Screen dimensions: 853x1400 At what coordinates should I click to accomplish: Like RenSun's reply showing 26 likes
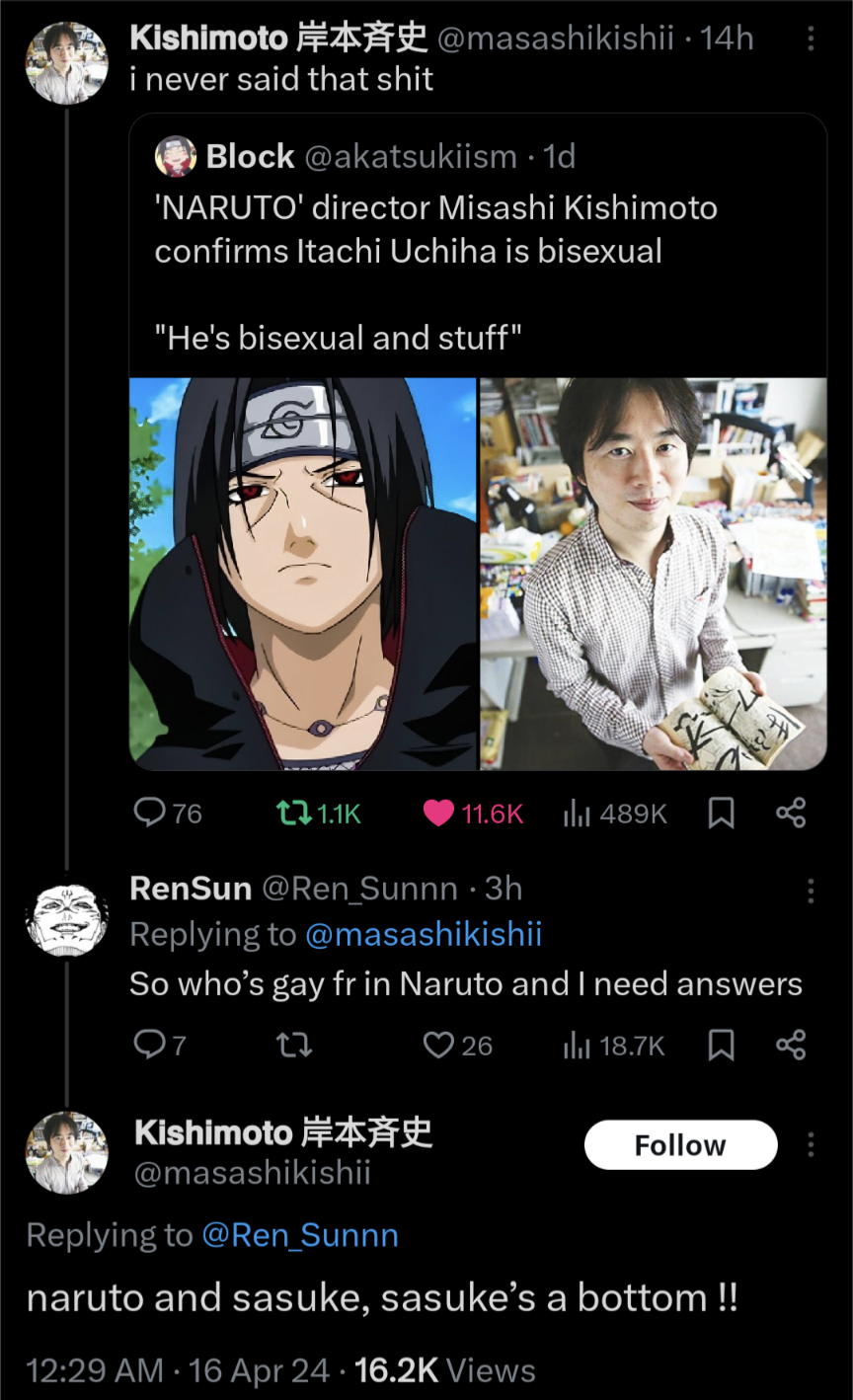pyautogui.click(x=437, y=1044)
